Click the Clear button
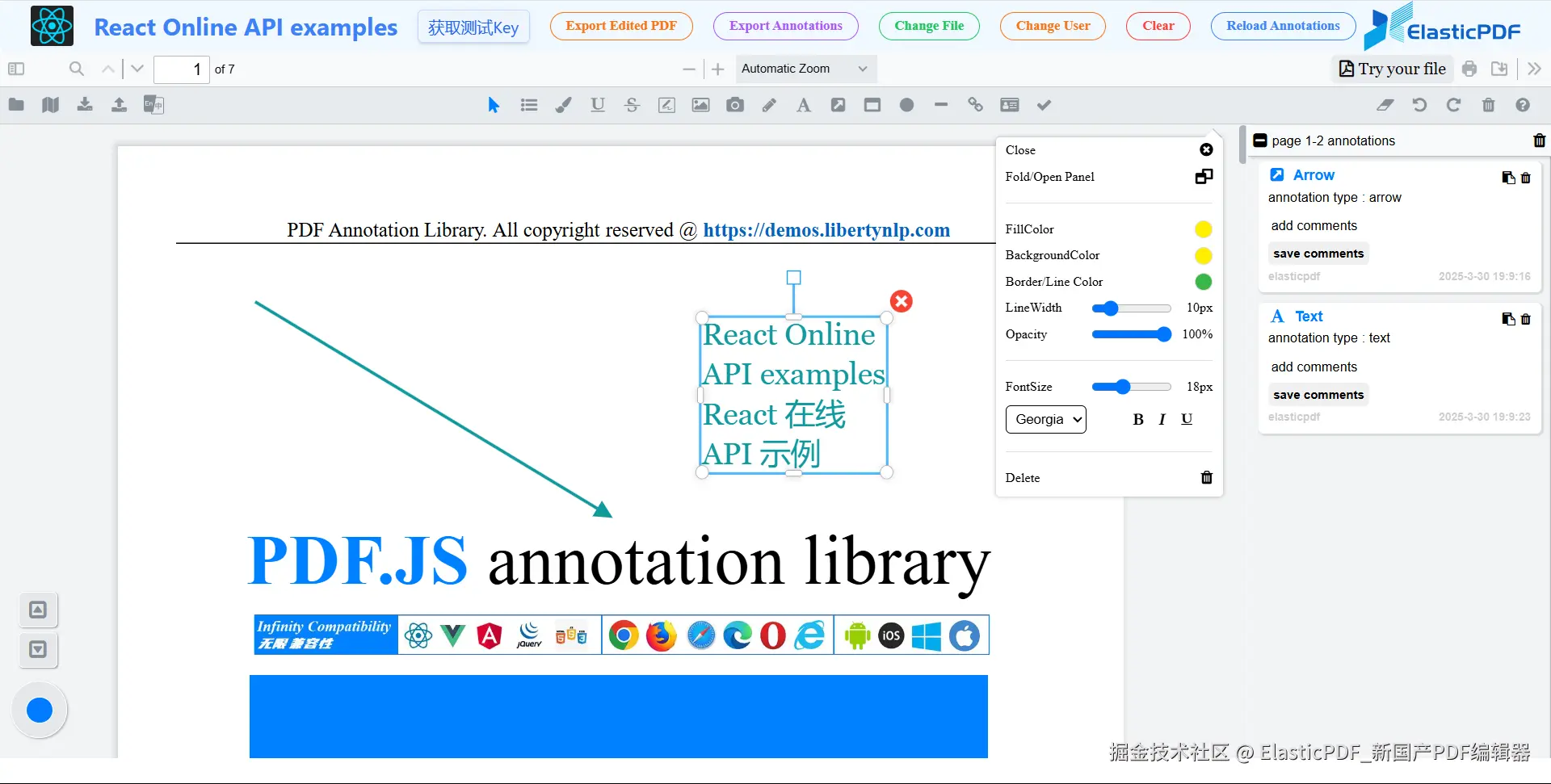The height and width of the screenshot is (784, 1551). click(1158, 26)
